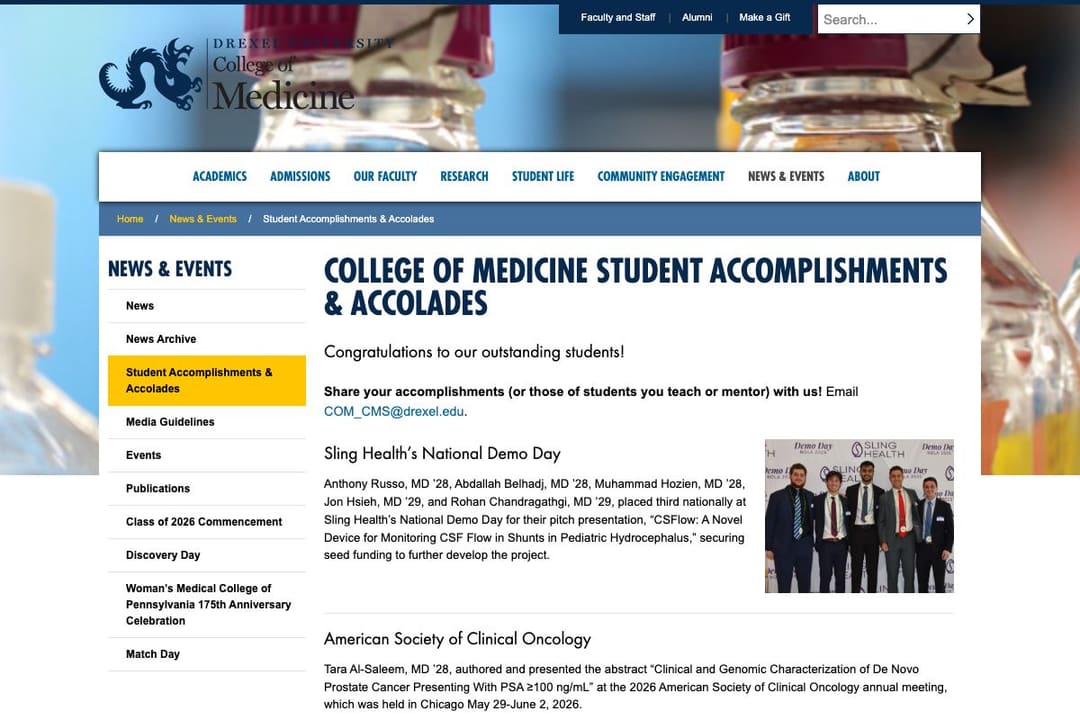Open Our Faculty menu
The width and height of the screenshot is (1080, 720).
(x=385, y=176)
